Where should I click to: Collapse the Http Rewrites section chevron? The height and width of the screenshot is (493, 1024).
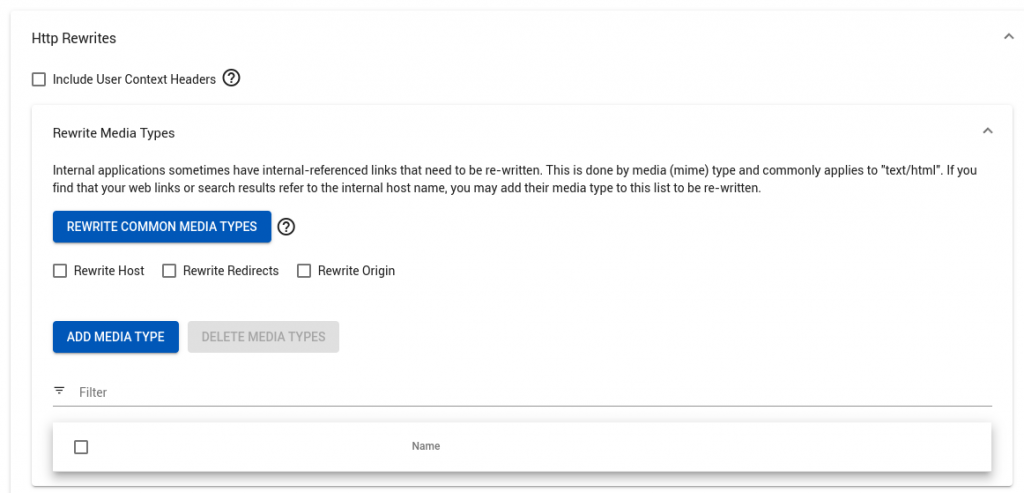pos(1007,37)
